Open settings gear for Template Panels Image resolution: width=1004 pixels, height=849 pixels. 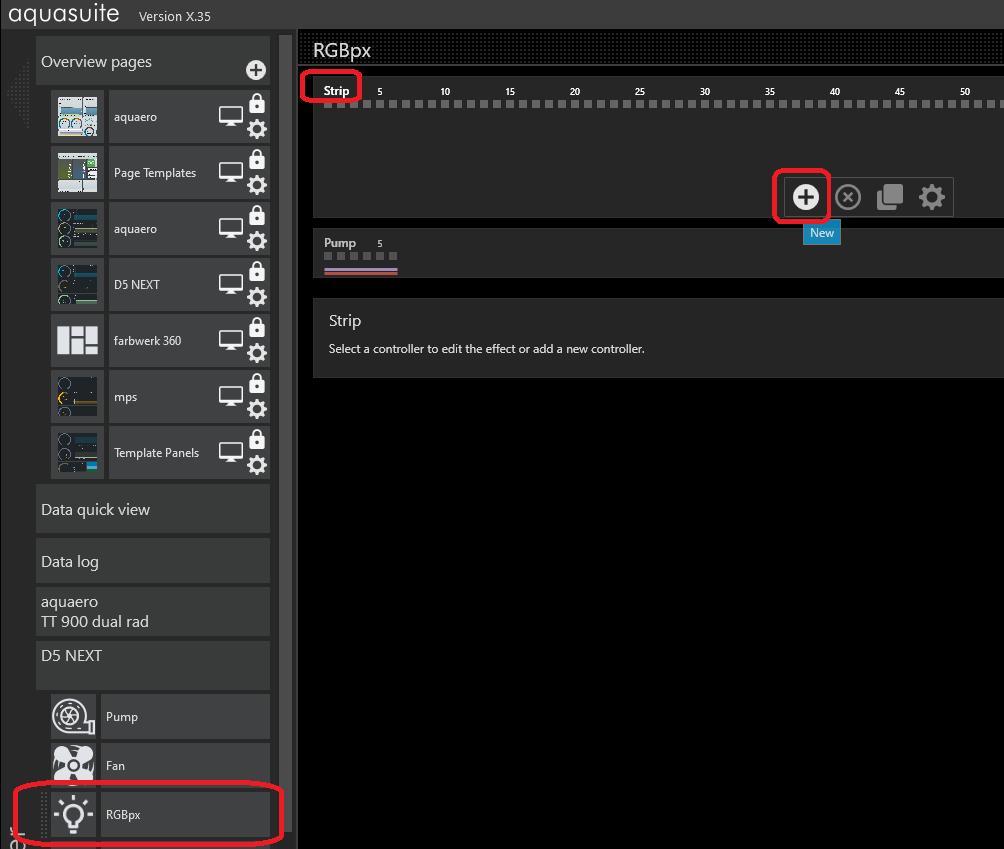[257, 465]
